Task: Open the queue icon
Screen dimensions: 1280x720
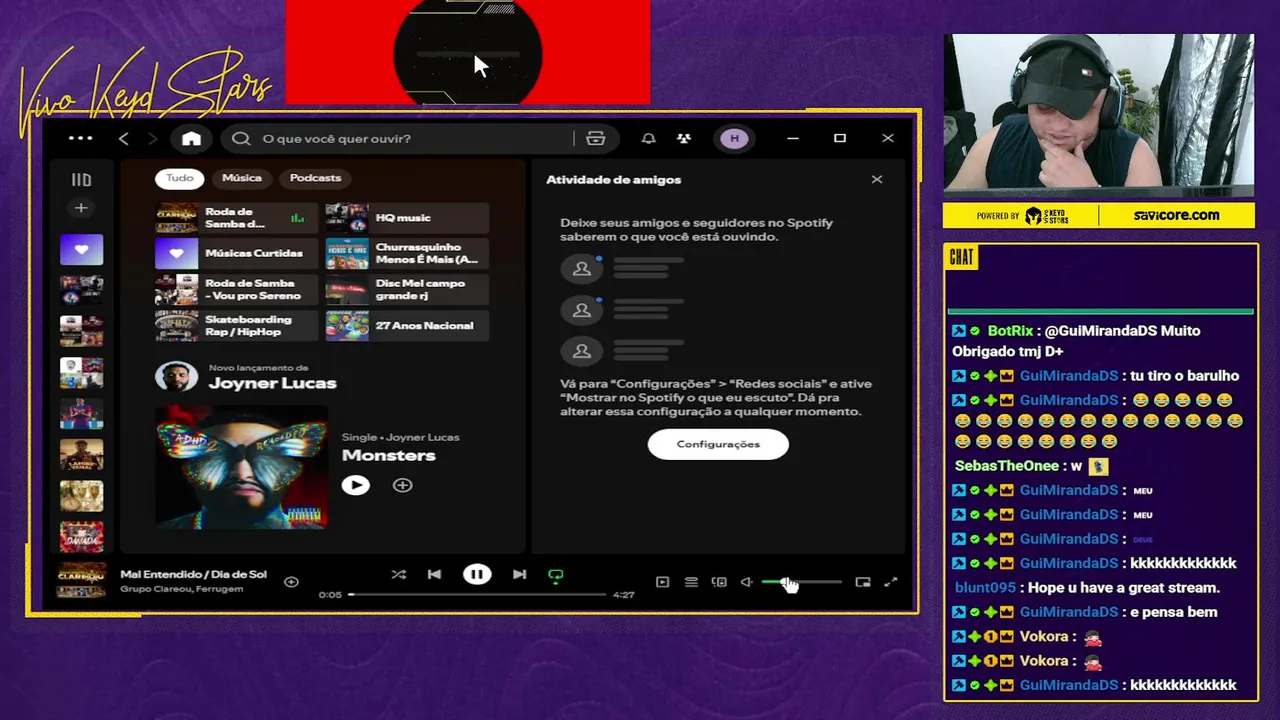Action: click(691, 582)
